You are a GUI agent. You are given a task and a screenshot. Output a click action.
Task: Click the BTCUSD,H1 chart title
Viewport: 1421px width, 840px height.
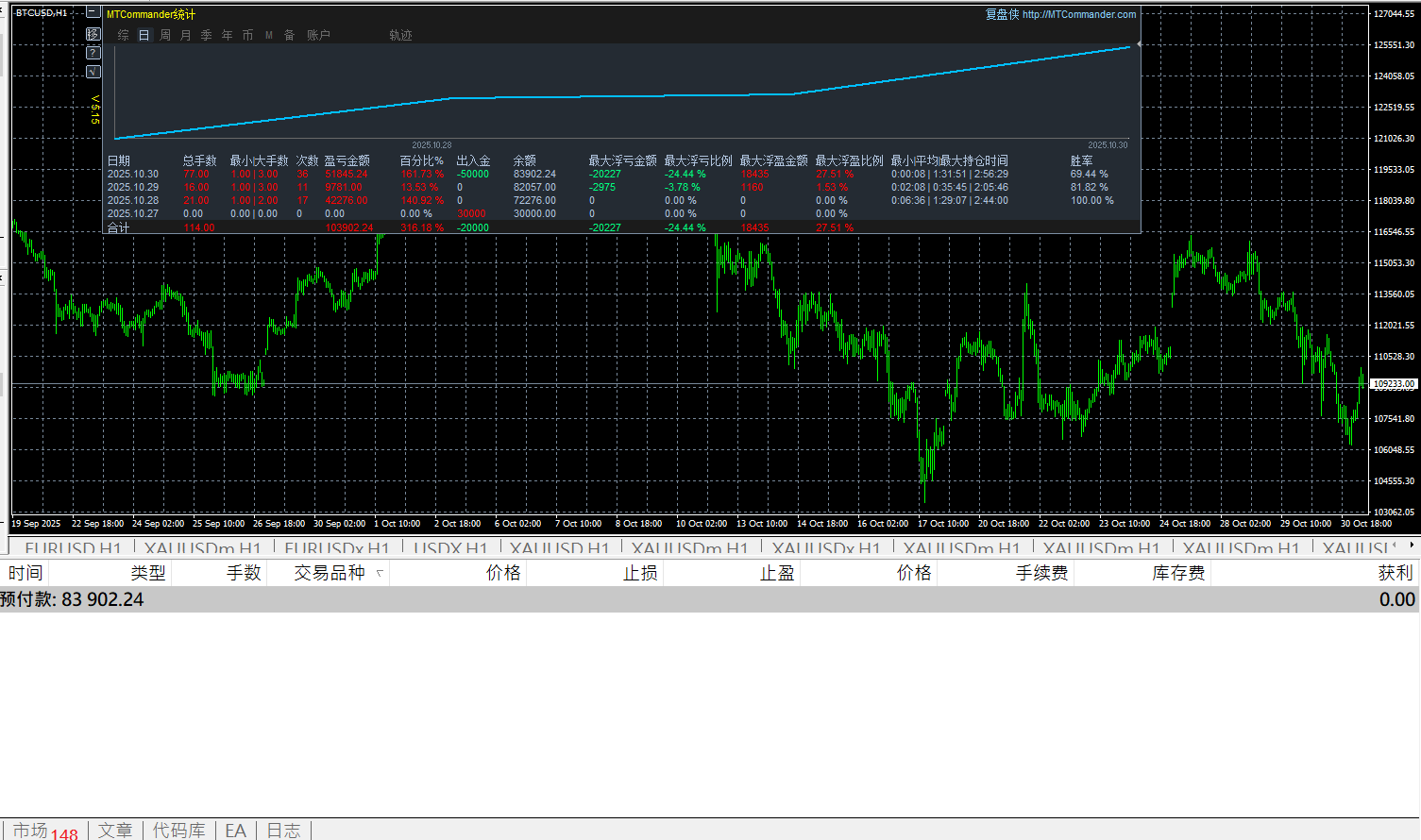42,13
